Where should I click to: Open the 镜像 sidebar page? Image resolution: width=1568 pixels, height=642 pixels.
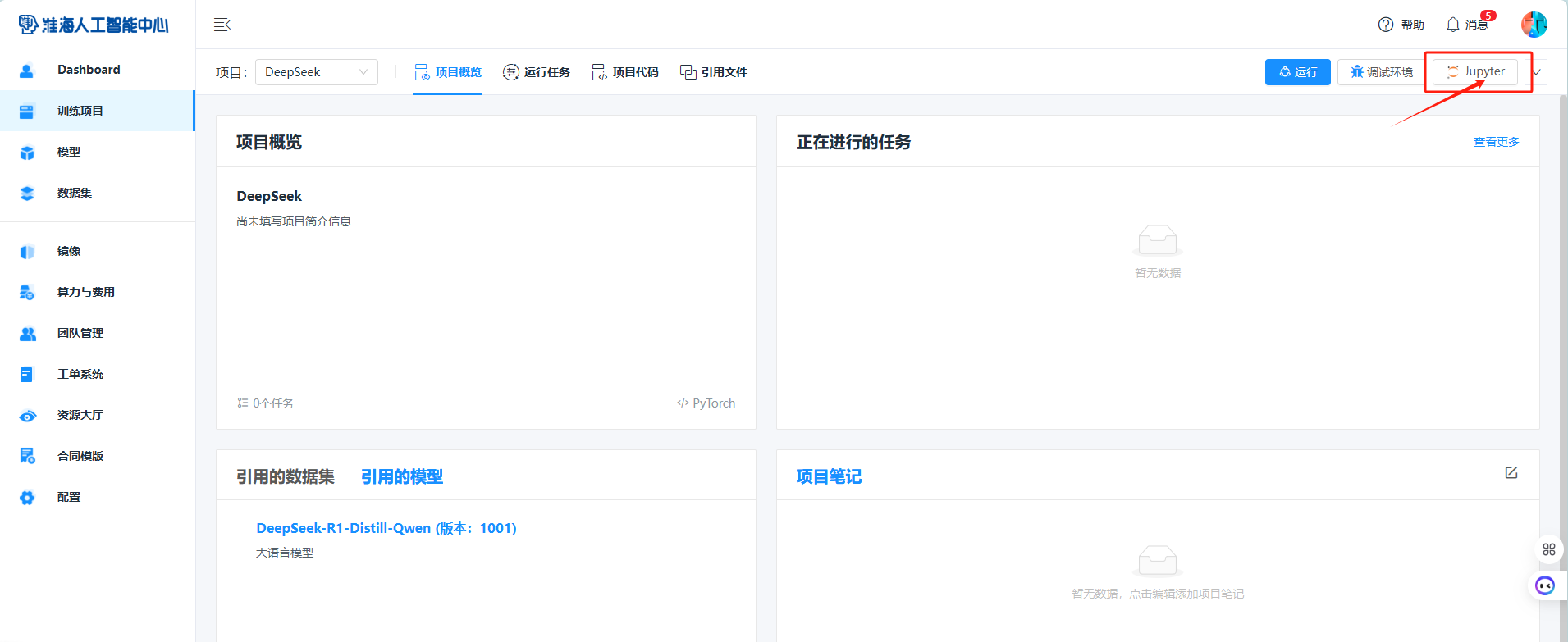69,251
